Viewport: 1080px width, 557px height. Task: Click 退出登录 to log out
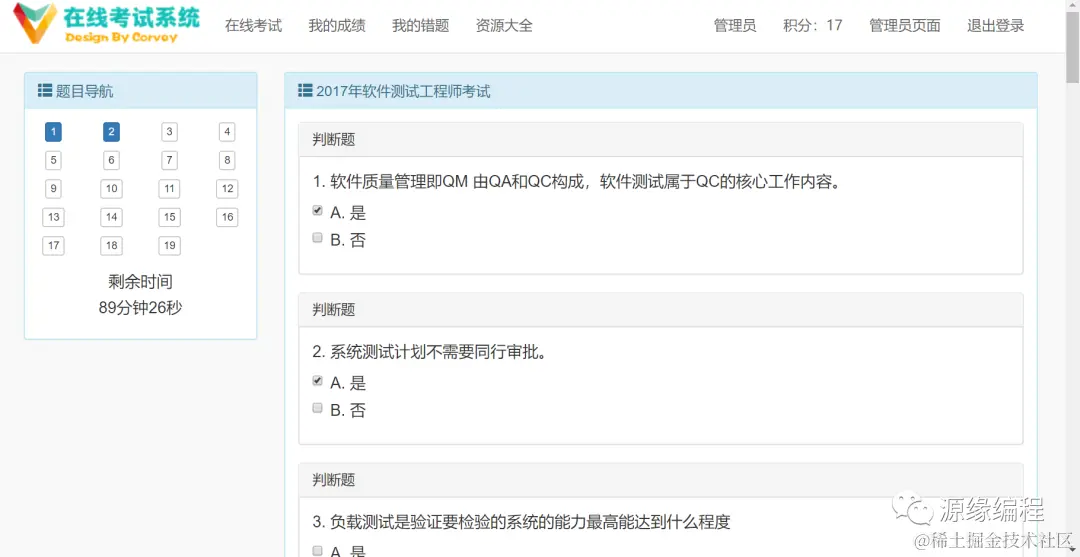995,26
